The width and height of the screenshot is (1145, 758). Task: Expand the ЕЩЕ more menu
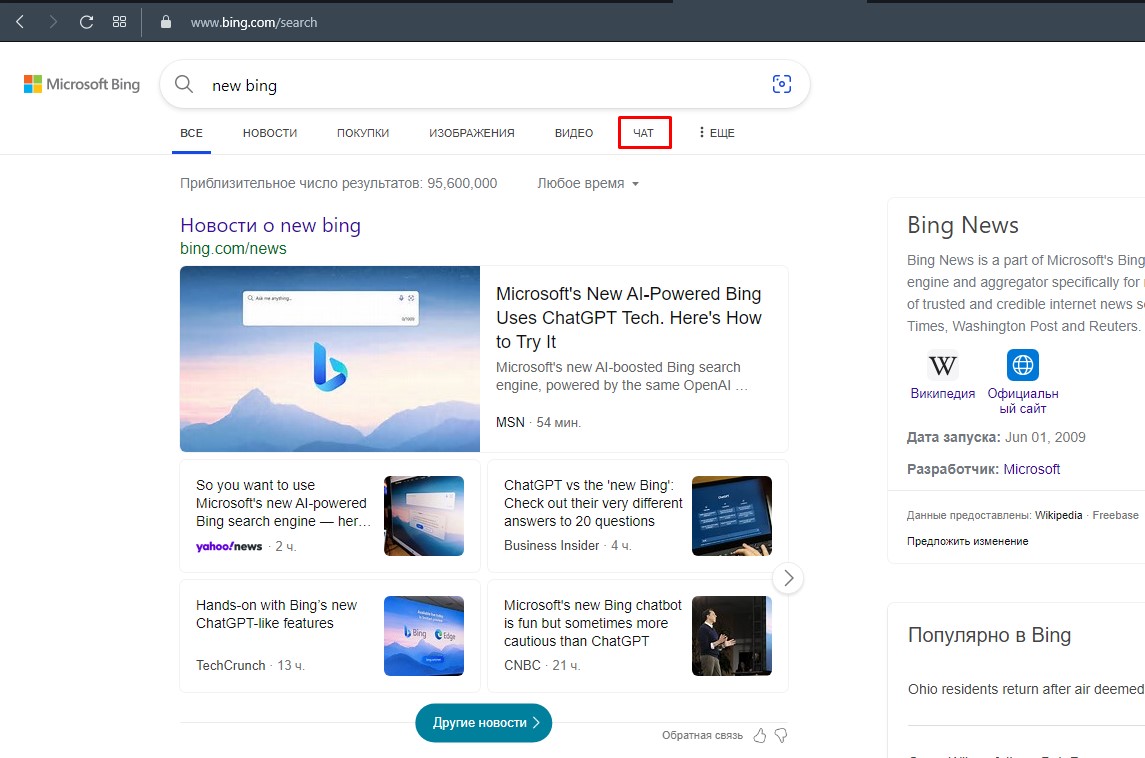pos(716,133)
